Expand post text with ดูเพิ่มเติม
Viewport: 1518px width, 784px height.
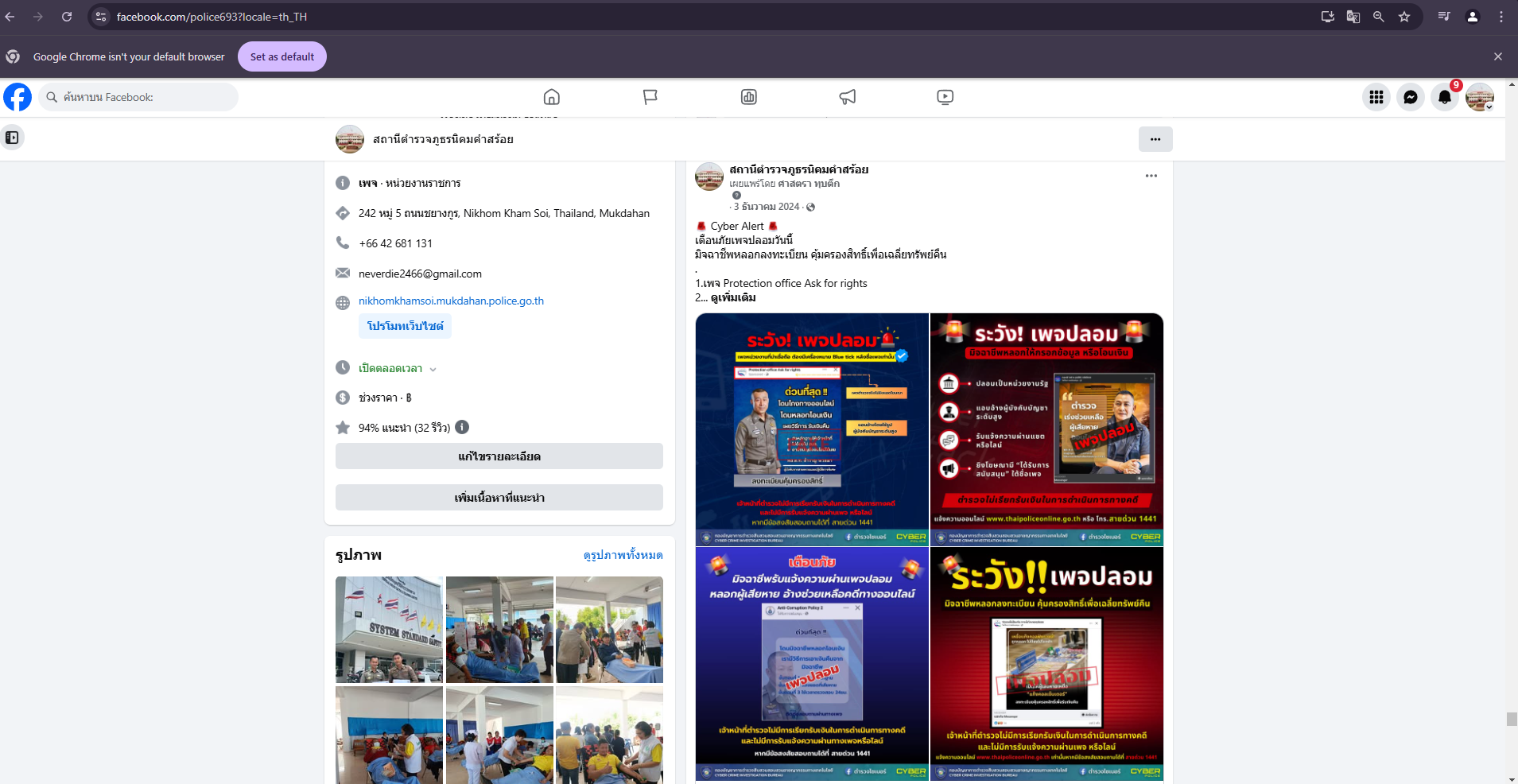[733, 297]
